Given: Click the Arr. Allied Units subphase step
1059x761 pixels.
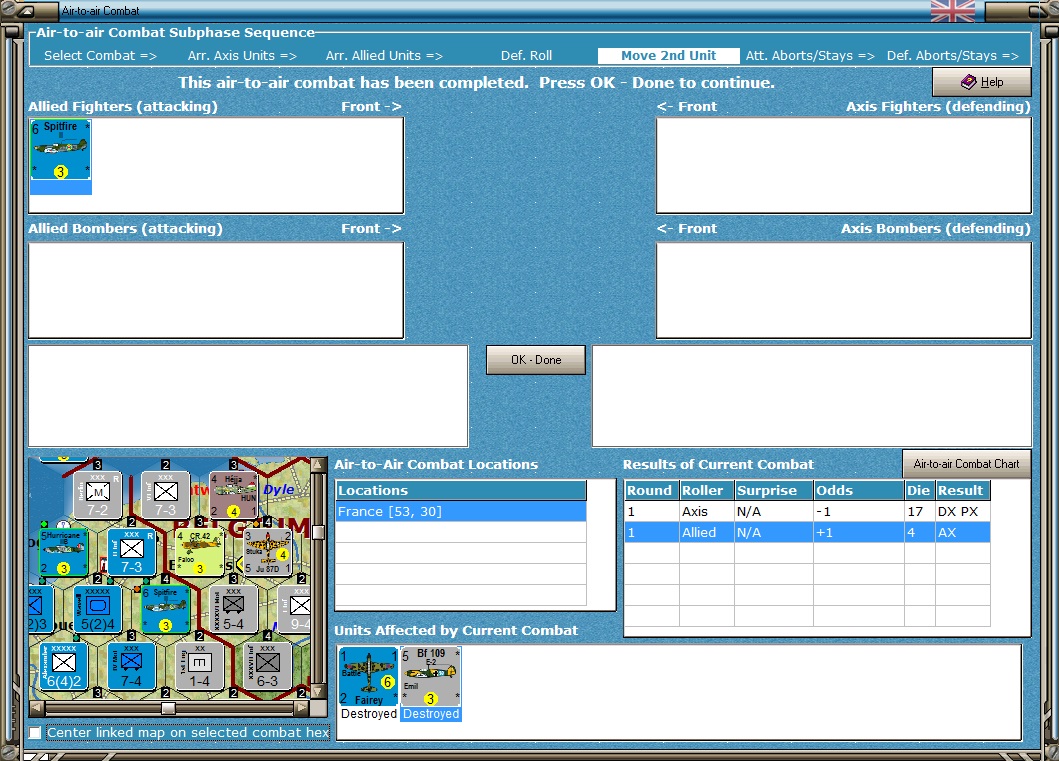Looking at the screenshot, I should point(384,56).
